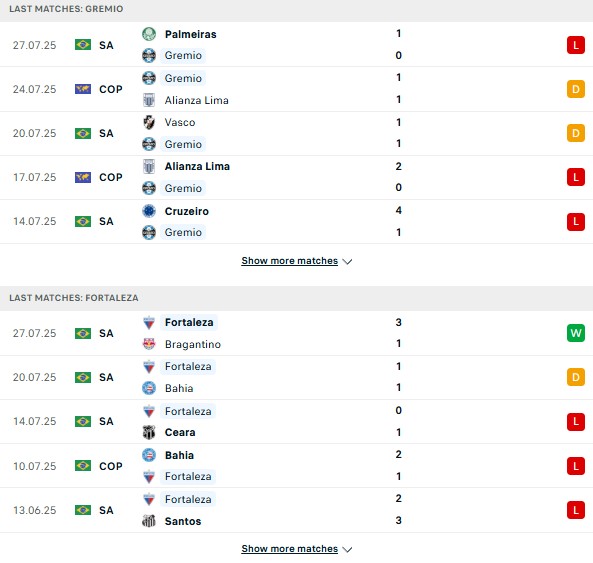Open the Bahia vs Fortaleza 10.07.25 match score
593x563 pixels.
(x=398, y=465)
